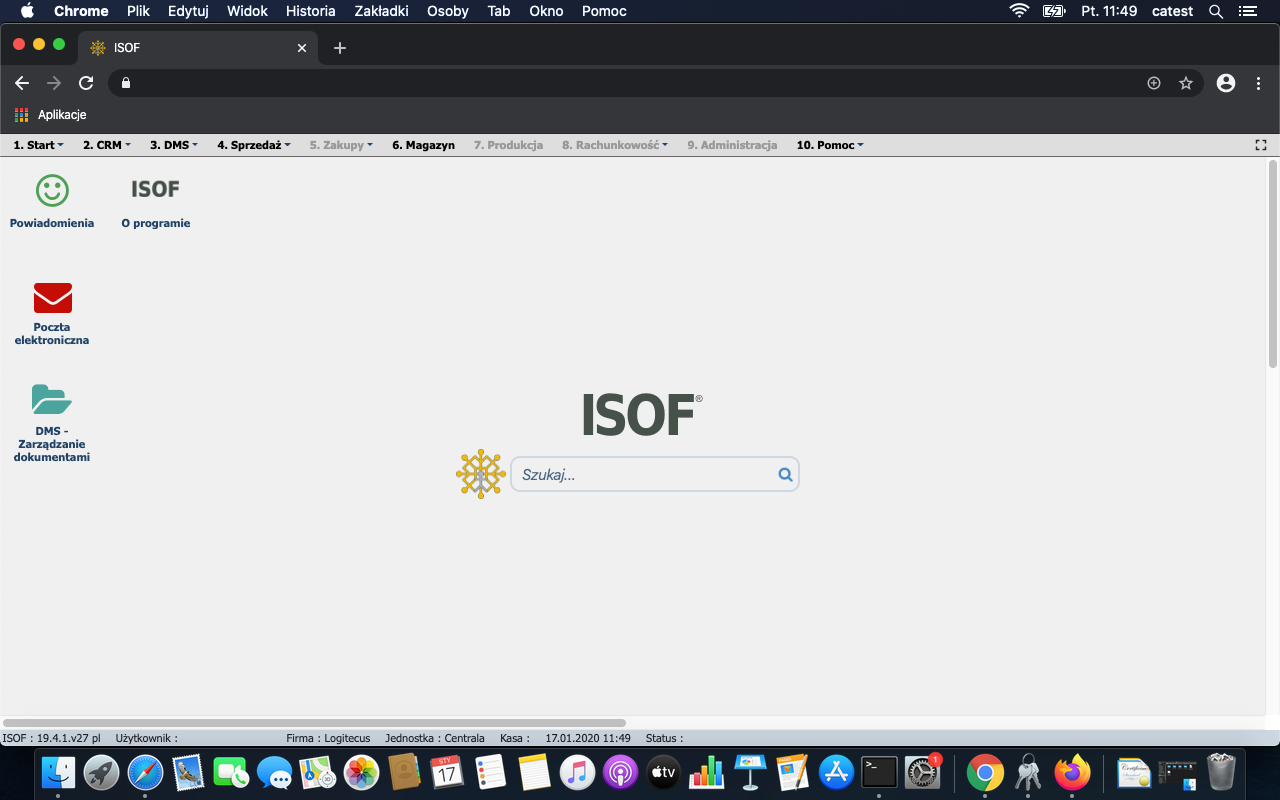
Task: Click the magnifier icon in the Szukaj field
Action: click(x=785, y=475)
